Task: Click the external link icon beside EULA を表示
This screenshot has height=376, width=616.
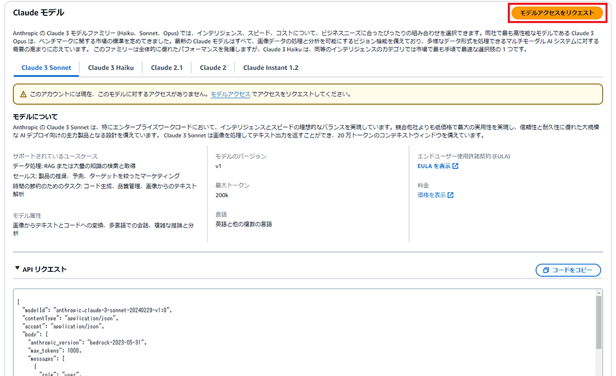Action: tap(455, 166)
